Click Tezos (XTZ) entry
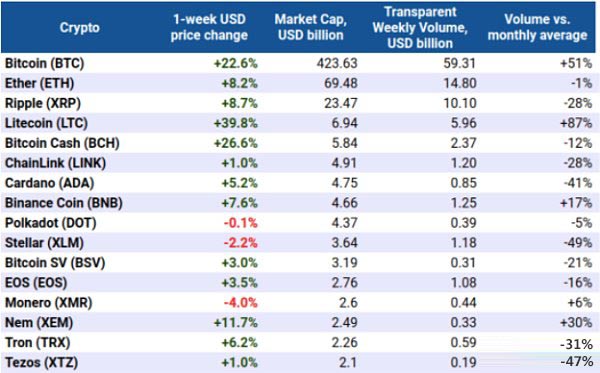600x373 pixels. [41, 362]
